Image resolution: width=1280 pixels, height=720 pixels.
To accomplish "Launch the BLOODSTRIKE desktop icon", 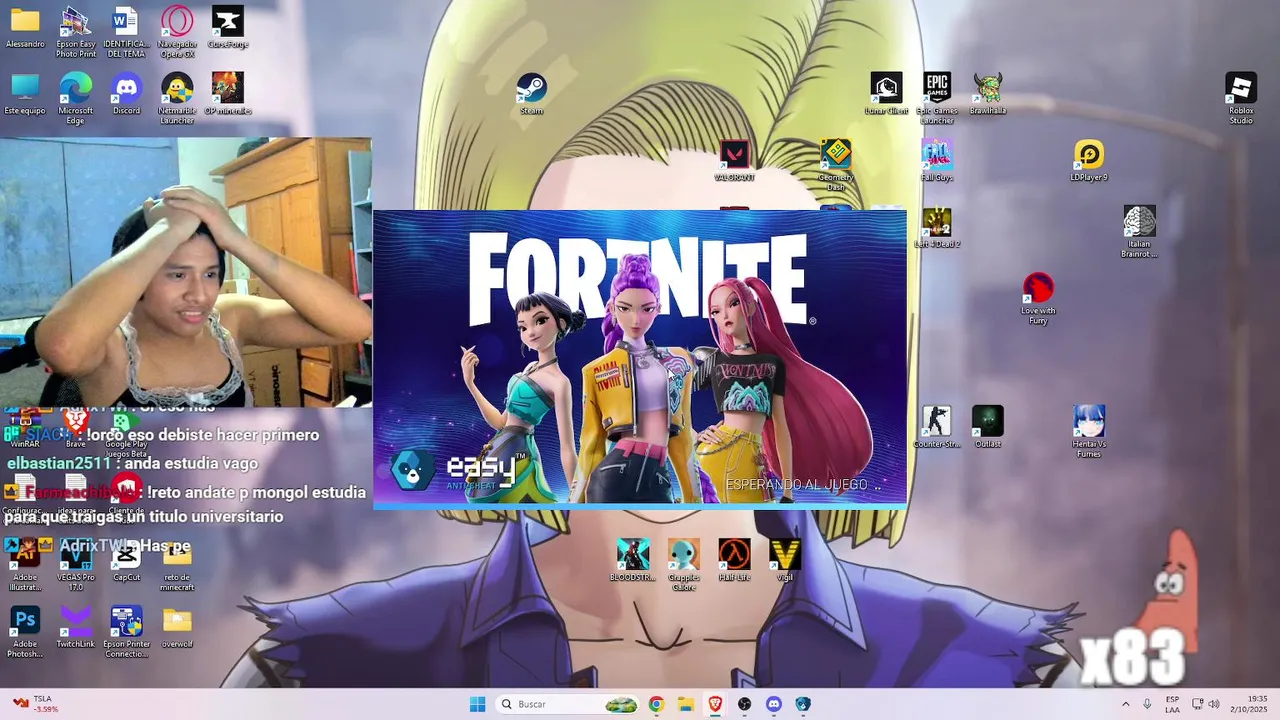I will (633, 561).
